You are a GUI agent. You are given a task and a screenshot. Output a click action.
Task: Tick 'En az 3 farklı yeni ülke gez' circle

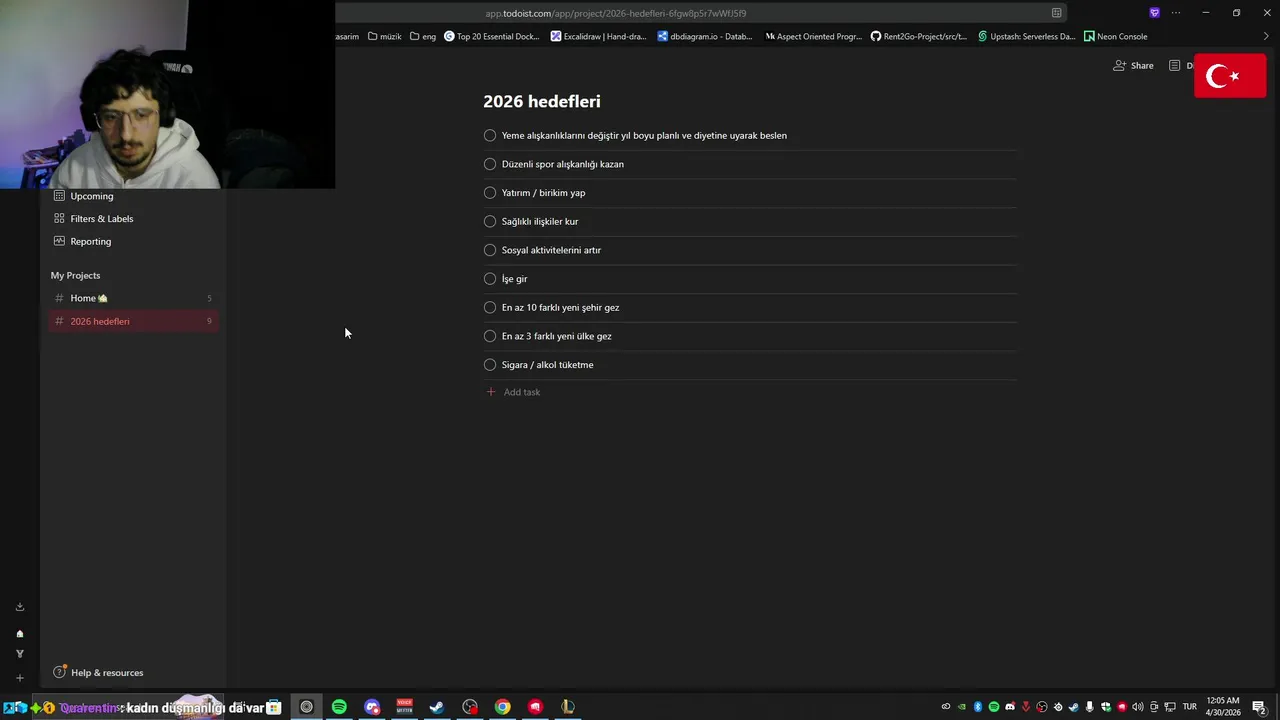(490, 336)
